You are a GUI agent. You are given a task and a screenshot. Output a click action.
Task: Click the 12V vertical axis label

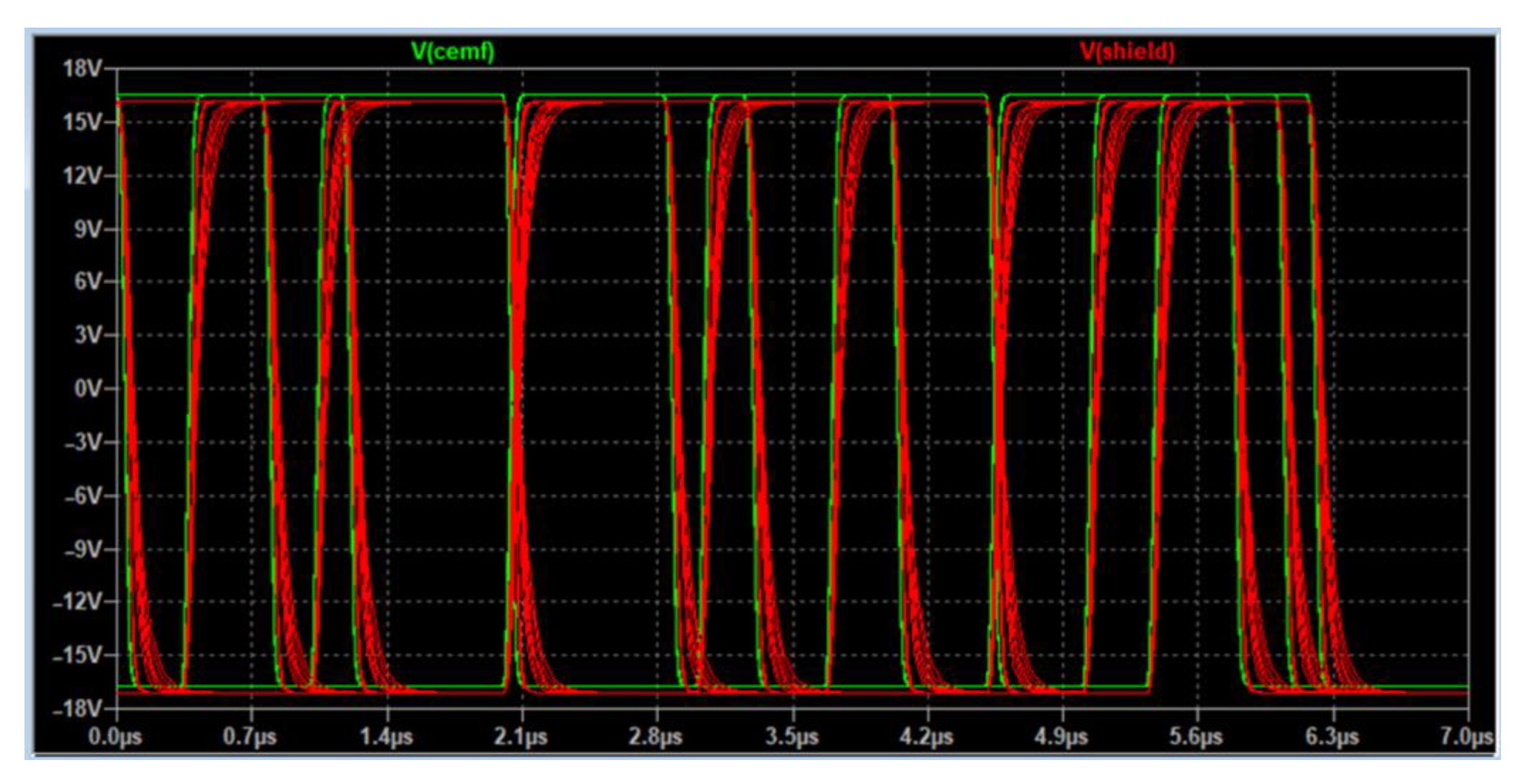pyautogui.click(x=82, y=176)
